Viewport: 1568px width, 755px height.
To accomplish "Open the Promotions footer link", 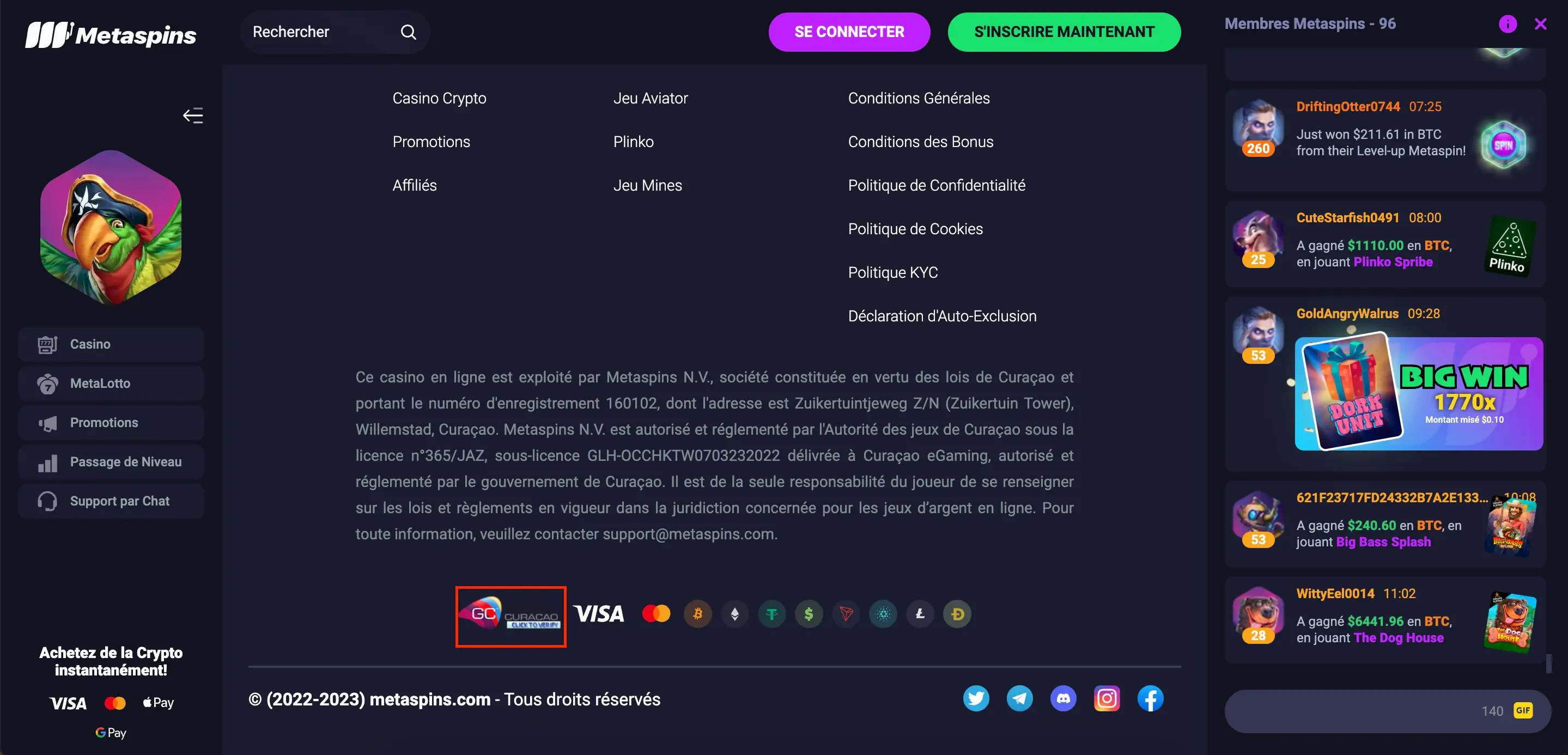I will (431, 142).
